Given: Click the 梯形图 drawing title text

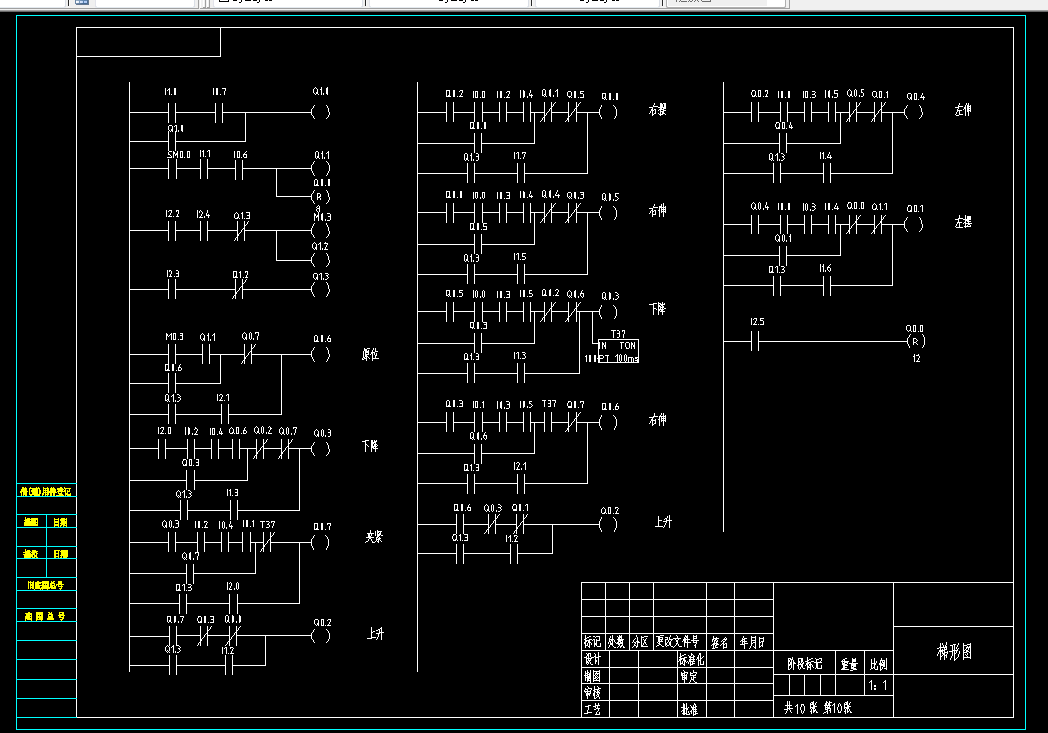Looking at the screenshot, I should point(954,651).
